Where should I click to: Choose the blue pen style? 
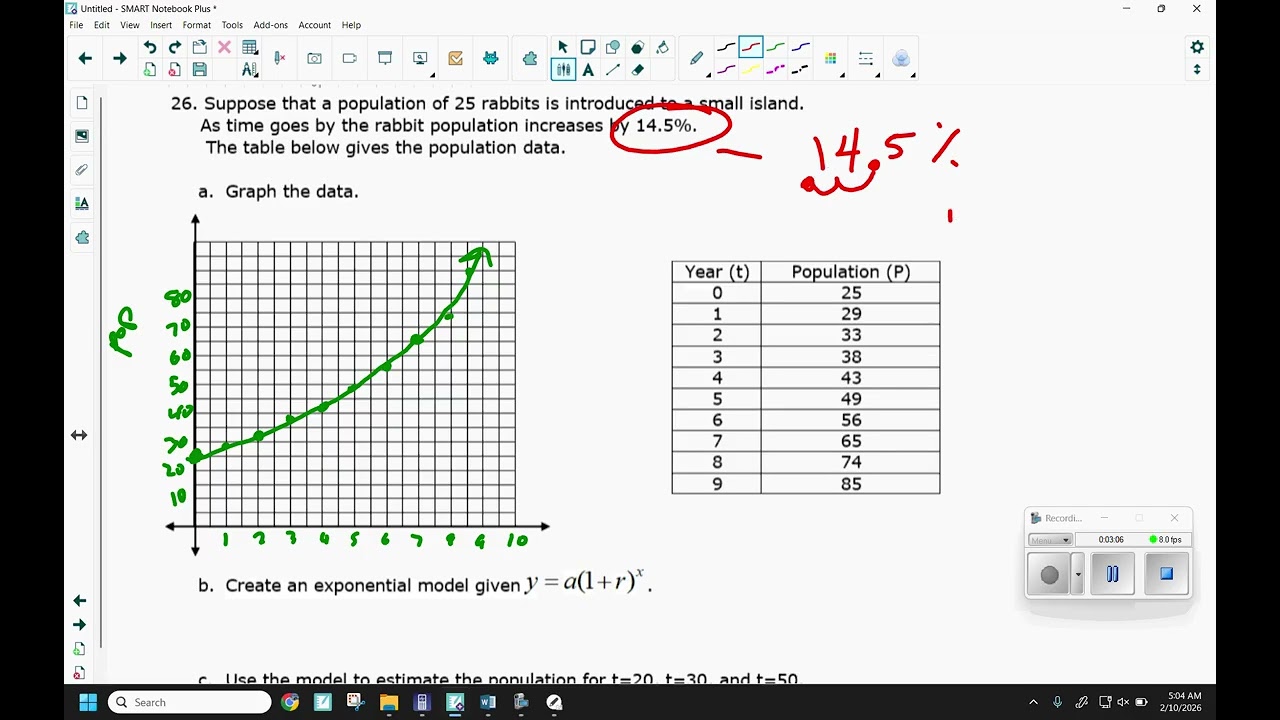tap(801, 47)
